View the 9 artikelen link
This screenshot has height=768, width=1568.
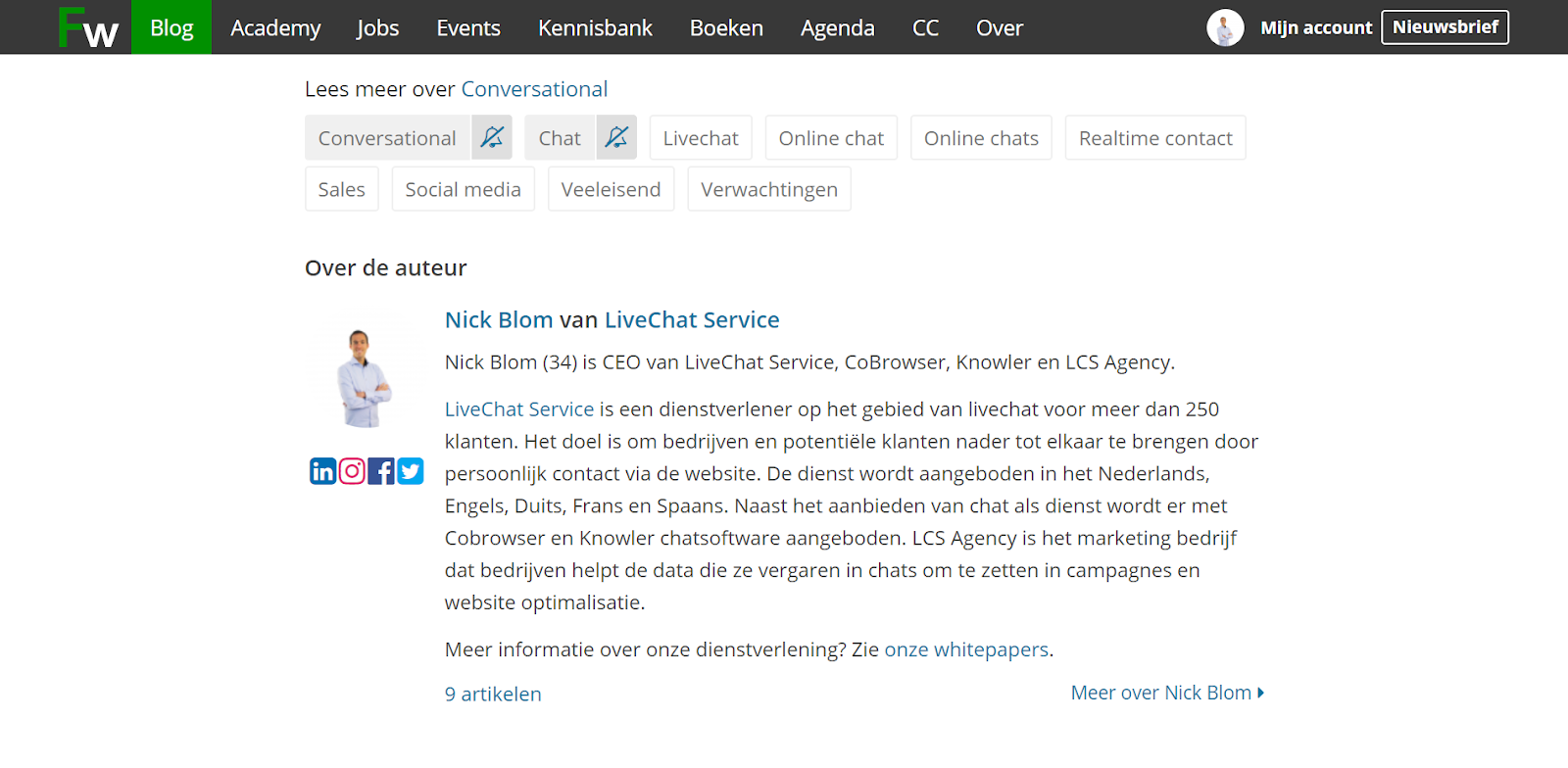[493, 694]
